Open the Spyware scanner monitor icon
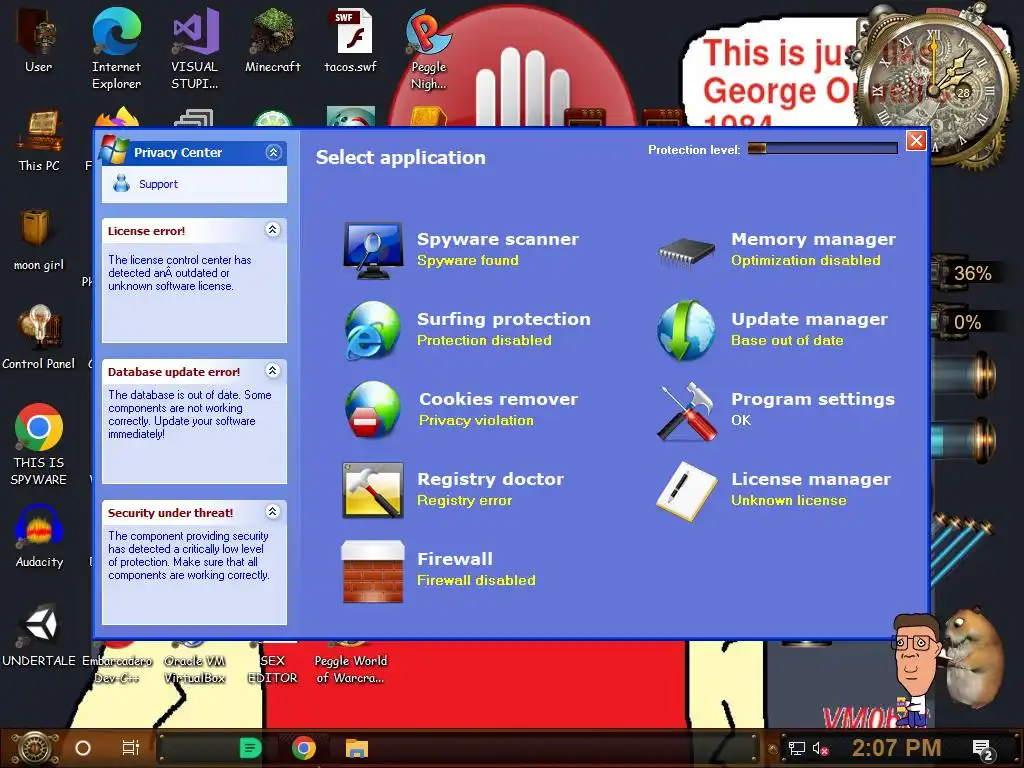 click(x=373, y=250)
